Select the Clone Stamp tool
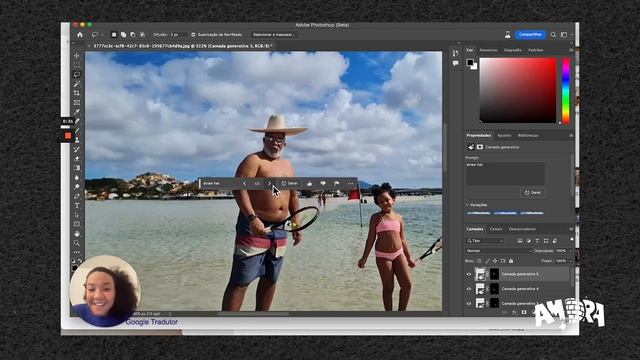This screenshot has height=360, width=640. (x=77, y=140)
